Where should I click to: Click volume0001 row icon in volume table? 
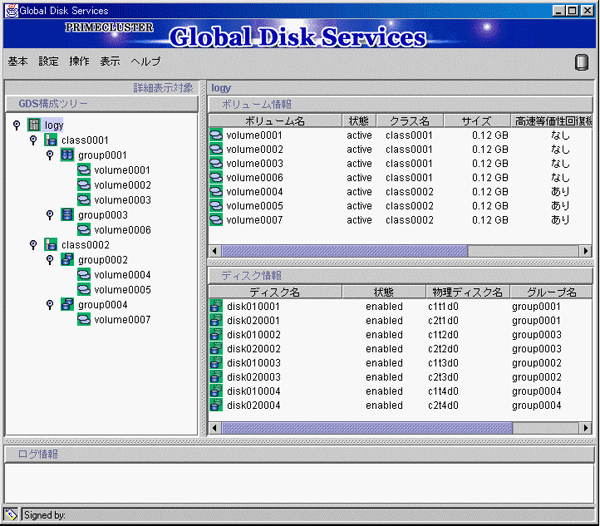tap(216, 135)
